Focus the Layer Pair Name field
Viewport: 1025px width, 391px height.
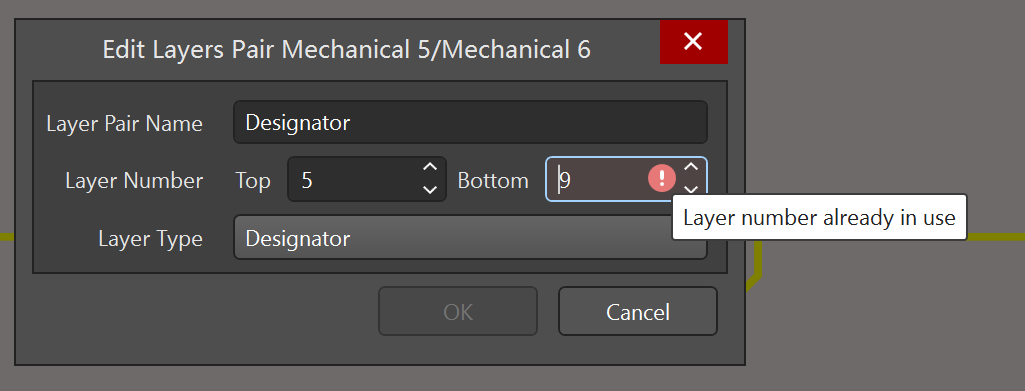click(x=470, y=122)
